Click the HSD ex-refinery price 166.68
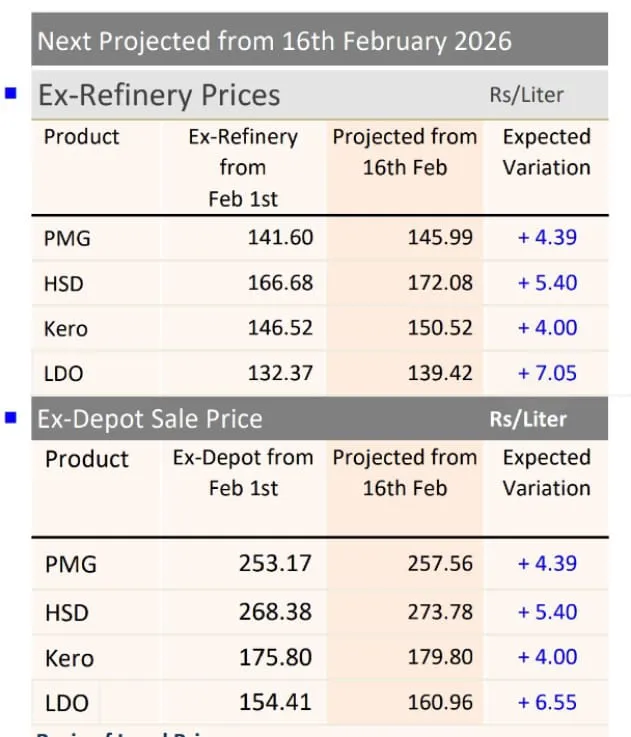Viewport: 631px width, 737px height. point(280,283)
